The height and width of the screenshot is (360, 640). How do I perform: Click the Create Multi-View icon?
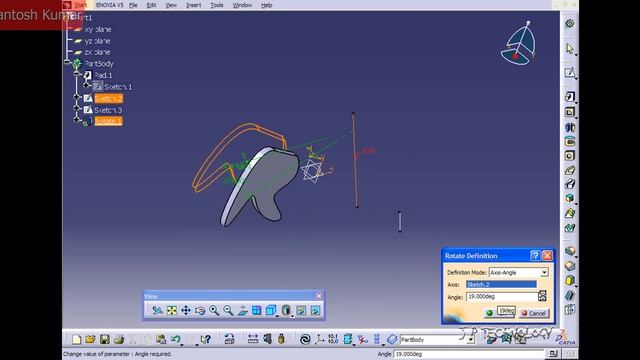point(256,311)
